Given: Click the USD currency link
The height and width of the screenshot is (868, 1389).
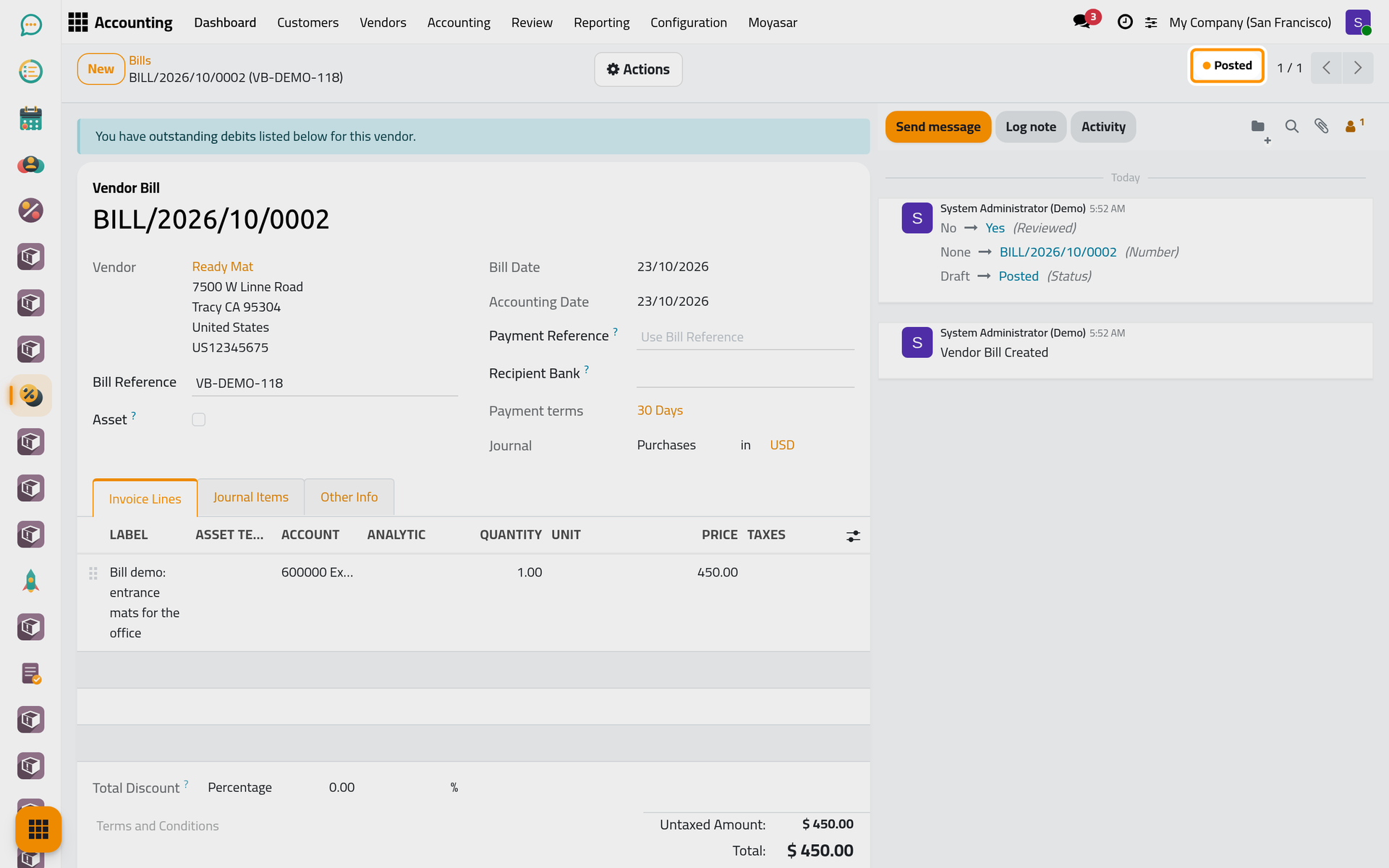Looking at the screenshot, I should [782, 445].
